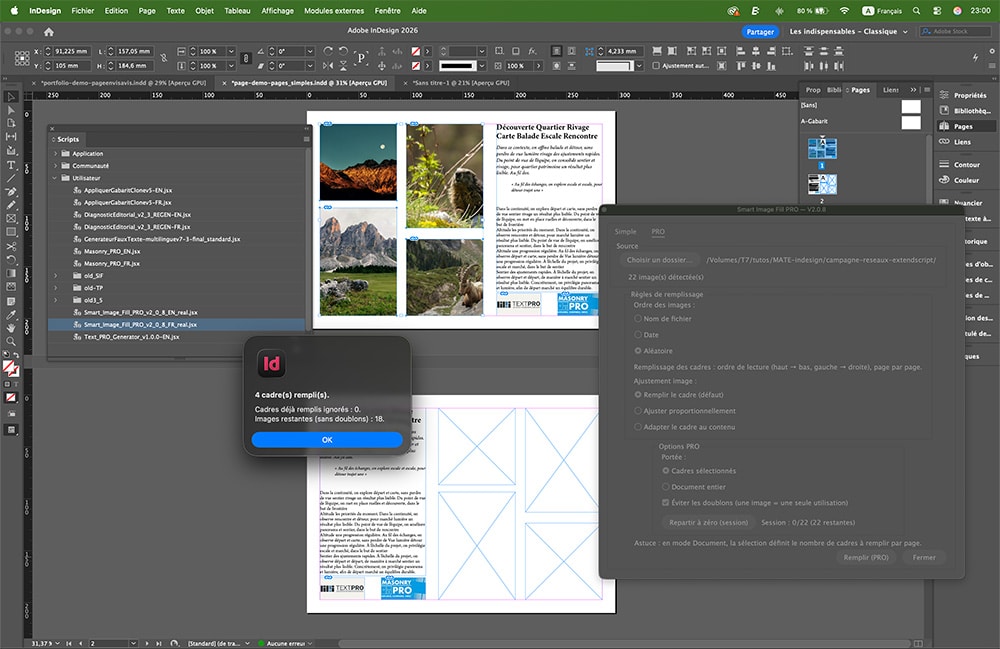Screen dimensions: 1000x649
Task: Open the Scripts panel flyout menu
Action: [x=307, y=139]
